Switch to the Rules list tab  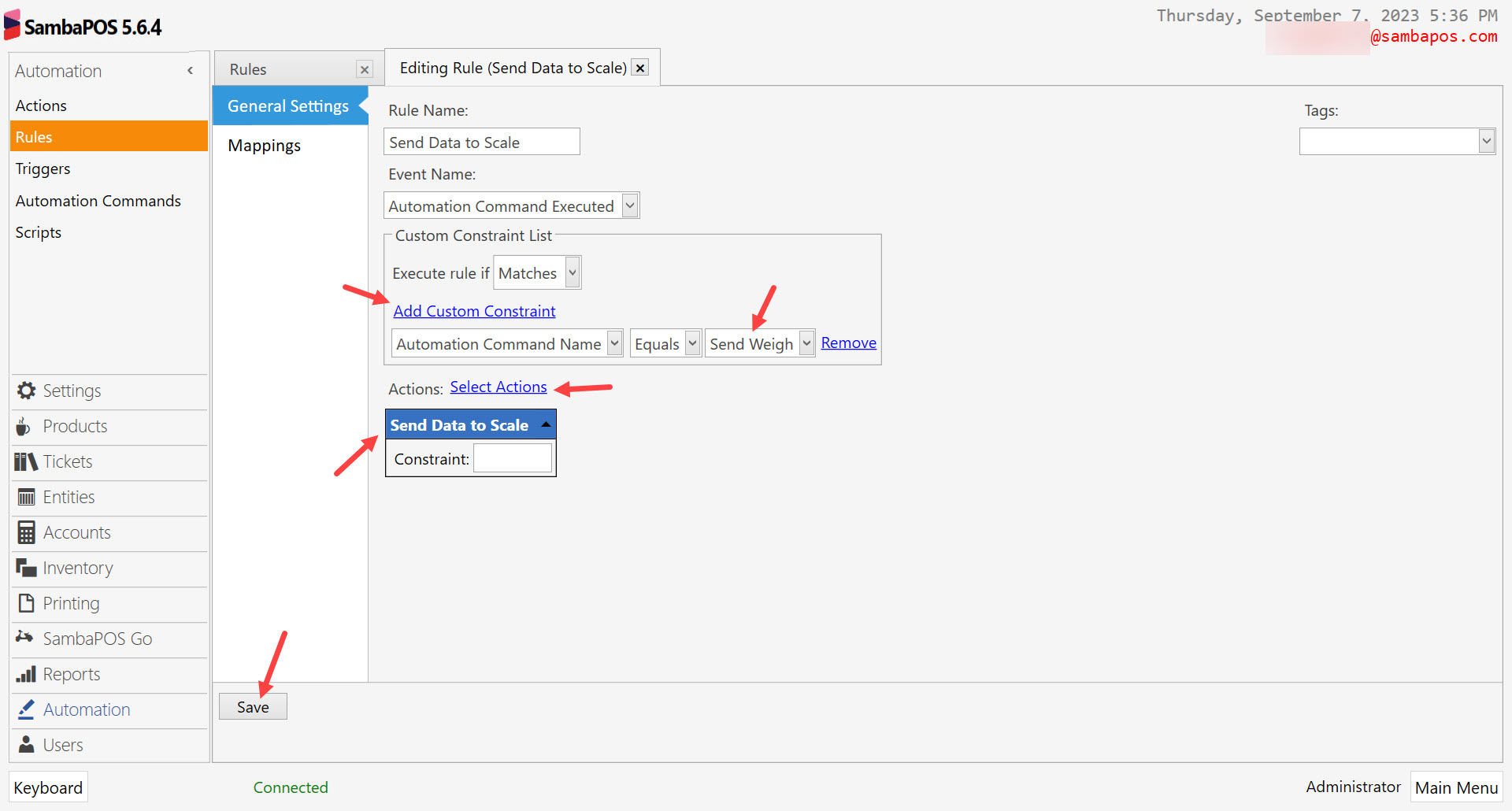click(248, 69)
